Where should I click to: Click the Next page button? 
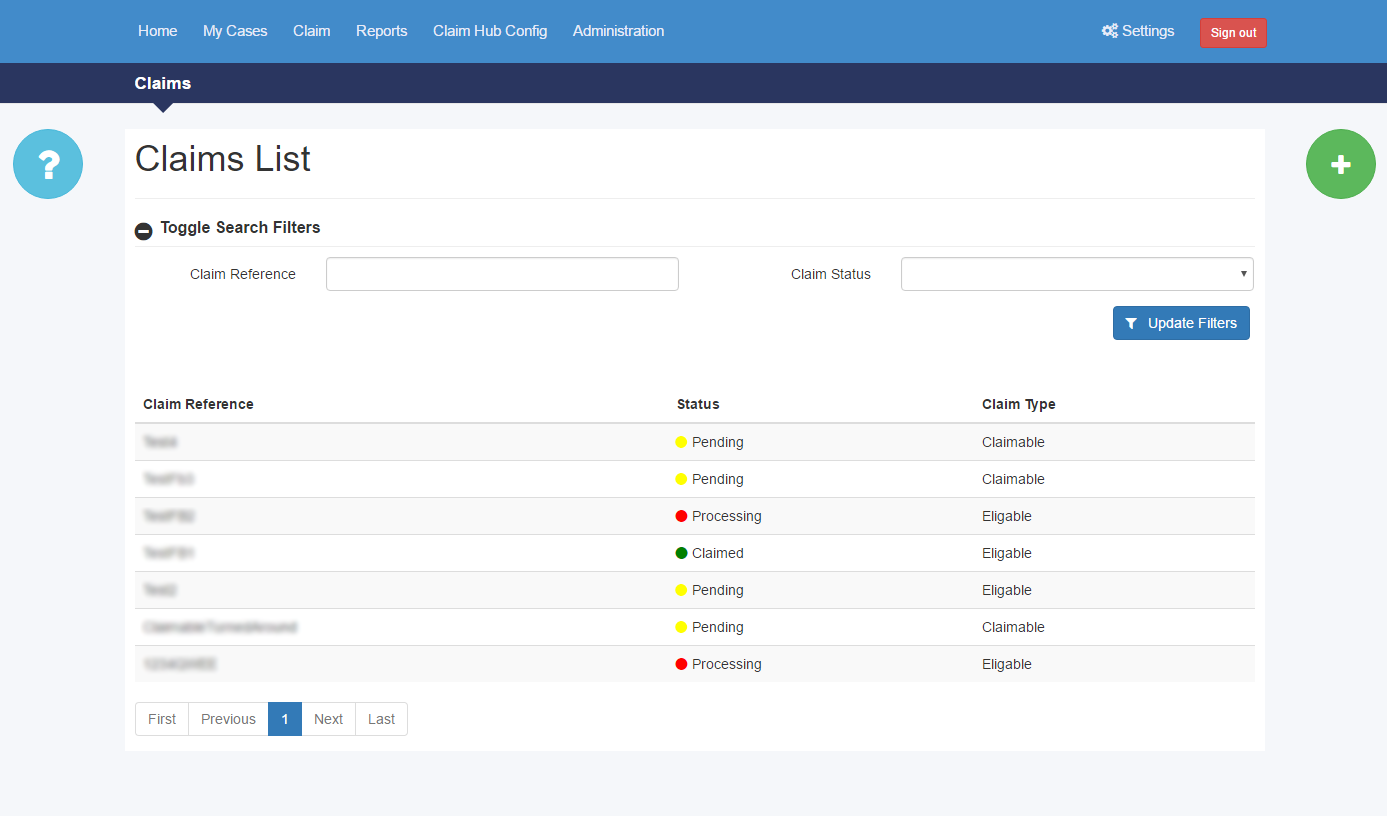[x=328, y=719]
